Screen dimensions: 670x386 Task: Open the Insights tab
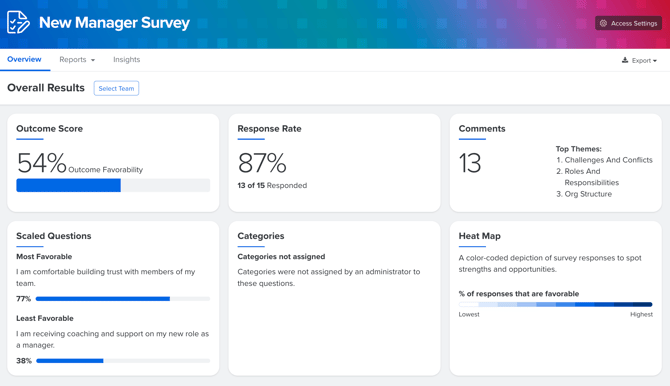pyautogui.click(x=126, y=59)
